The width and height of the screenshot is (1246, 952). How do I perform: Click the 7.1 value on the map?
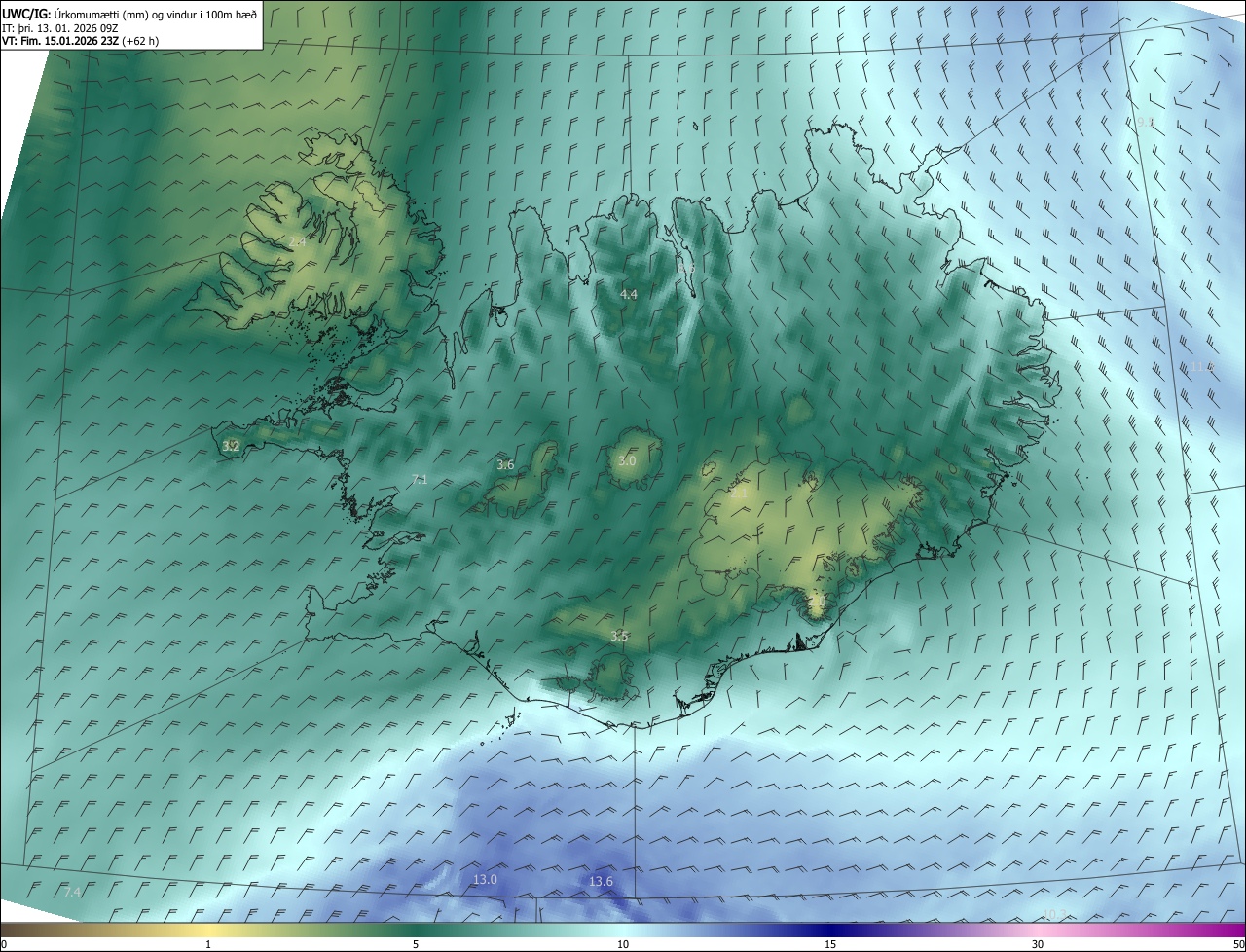point(420,479)
